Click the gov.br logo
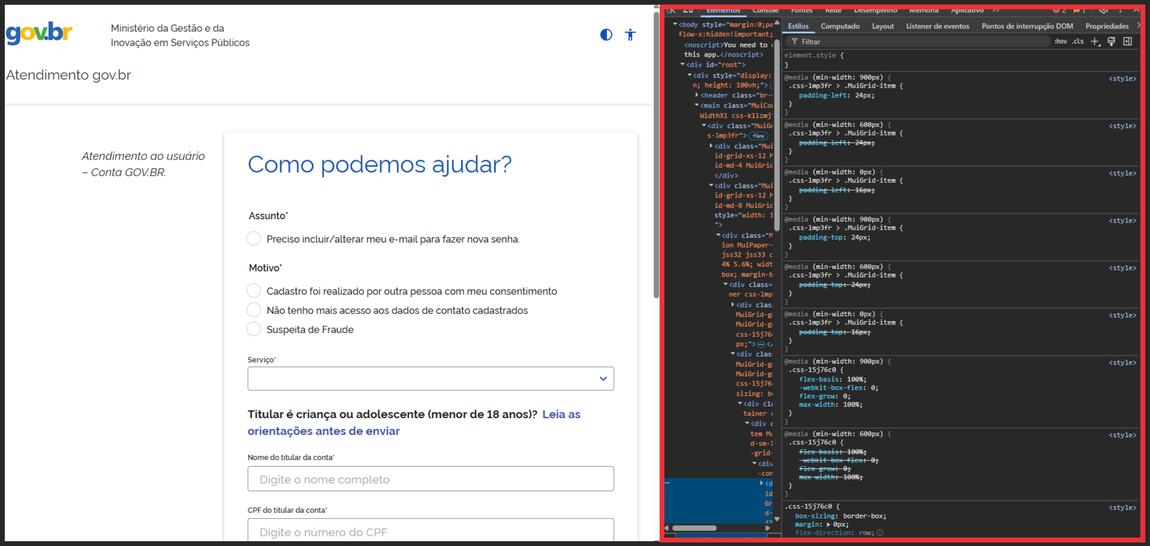 click(39, 33)
